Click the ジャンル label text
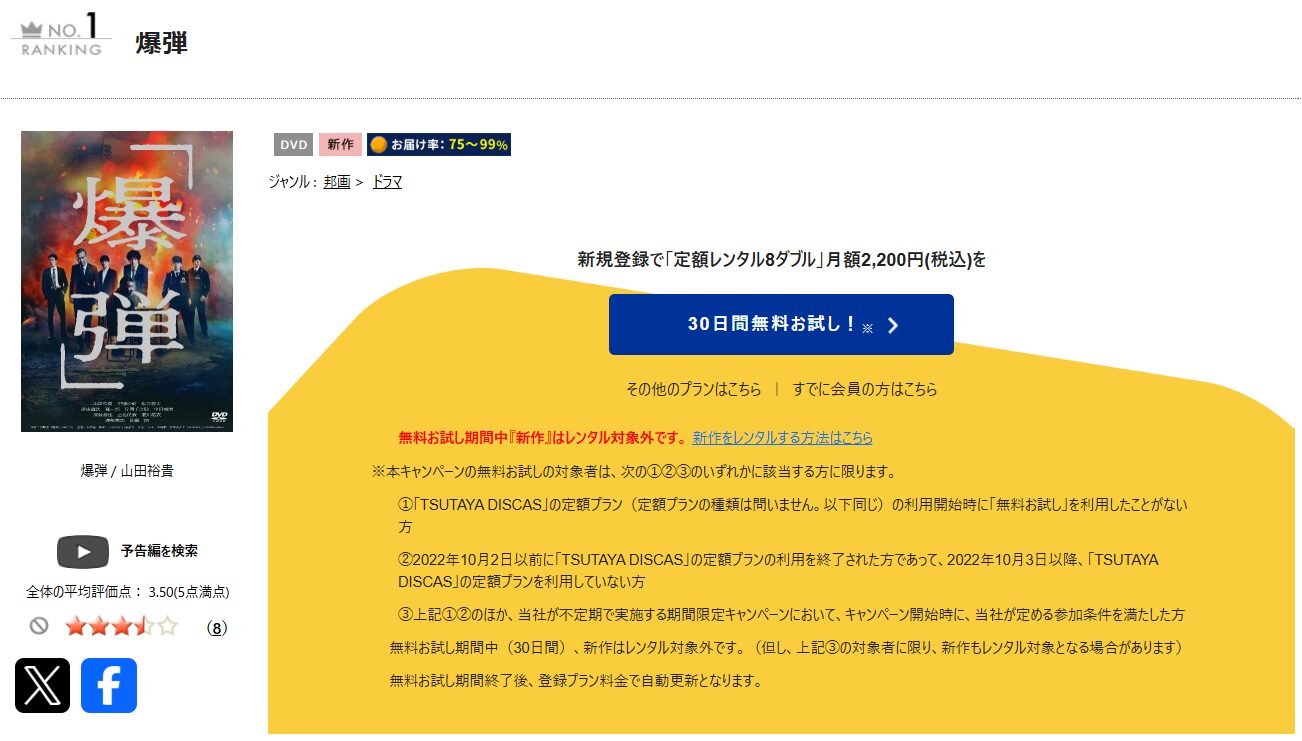The image size is (1302, 741). coord(292,182)
